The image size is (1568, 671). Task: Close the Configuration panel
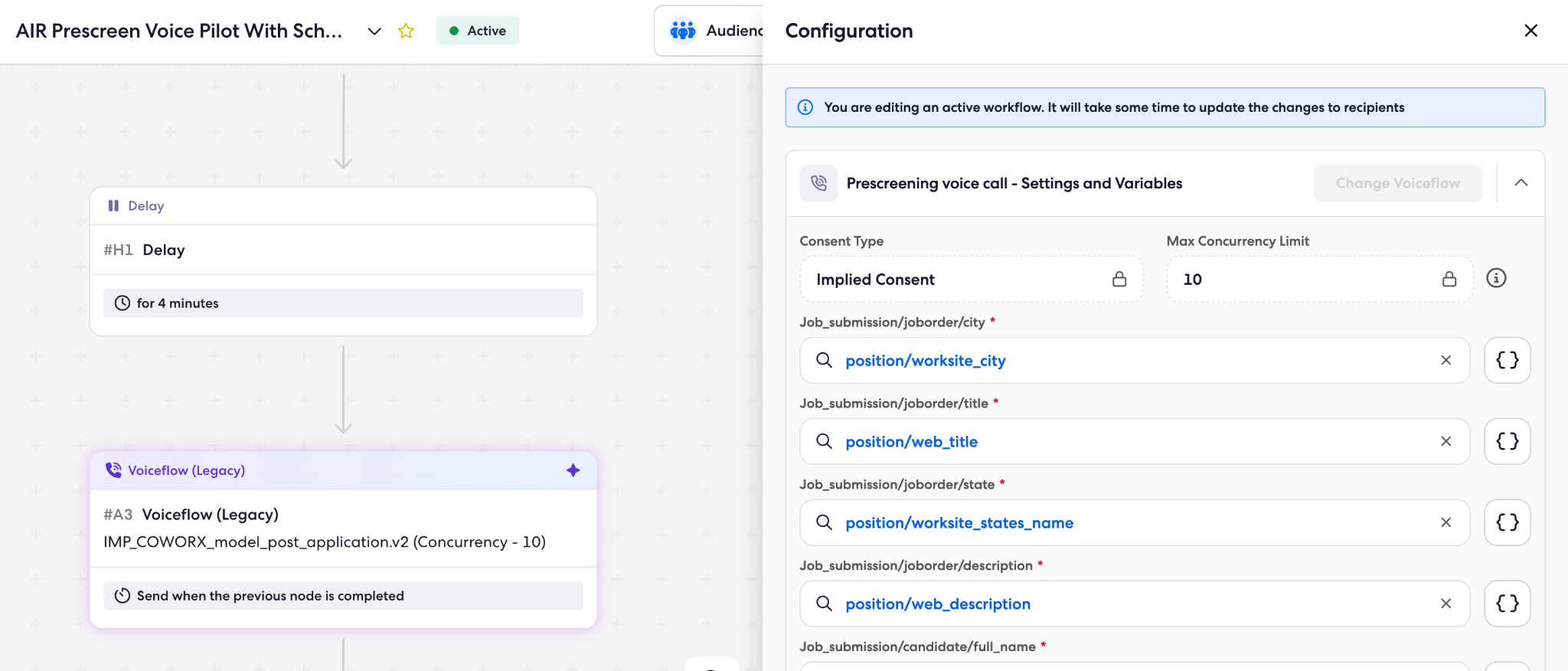[x=1531, y=31]
